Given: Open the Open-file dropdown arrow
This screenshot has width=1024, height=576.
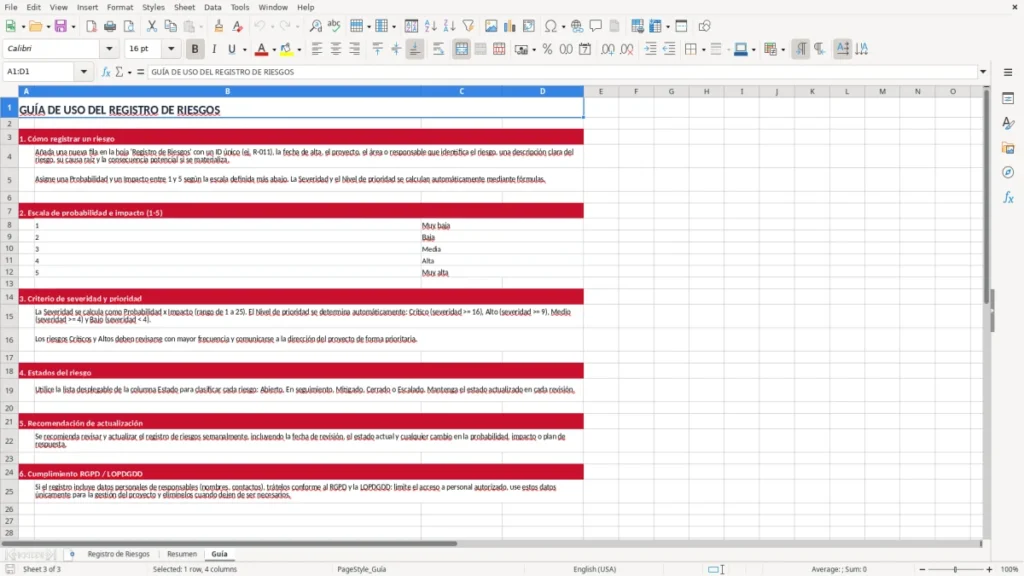Looking at the screenshot, I should 48,27.
